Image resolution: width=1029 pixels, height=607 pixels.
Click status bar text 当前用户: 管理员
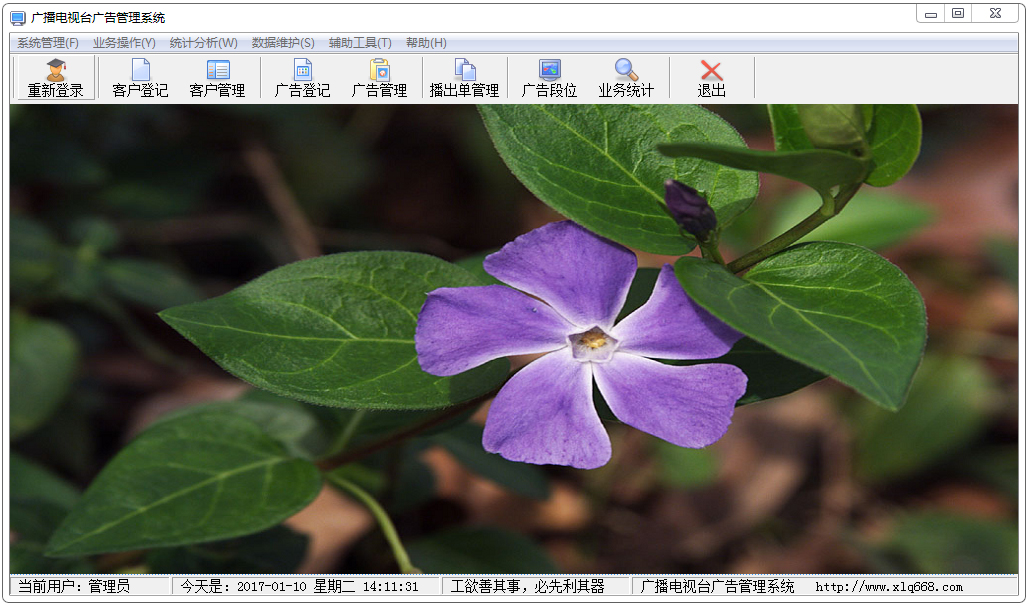pos(74,587)
